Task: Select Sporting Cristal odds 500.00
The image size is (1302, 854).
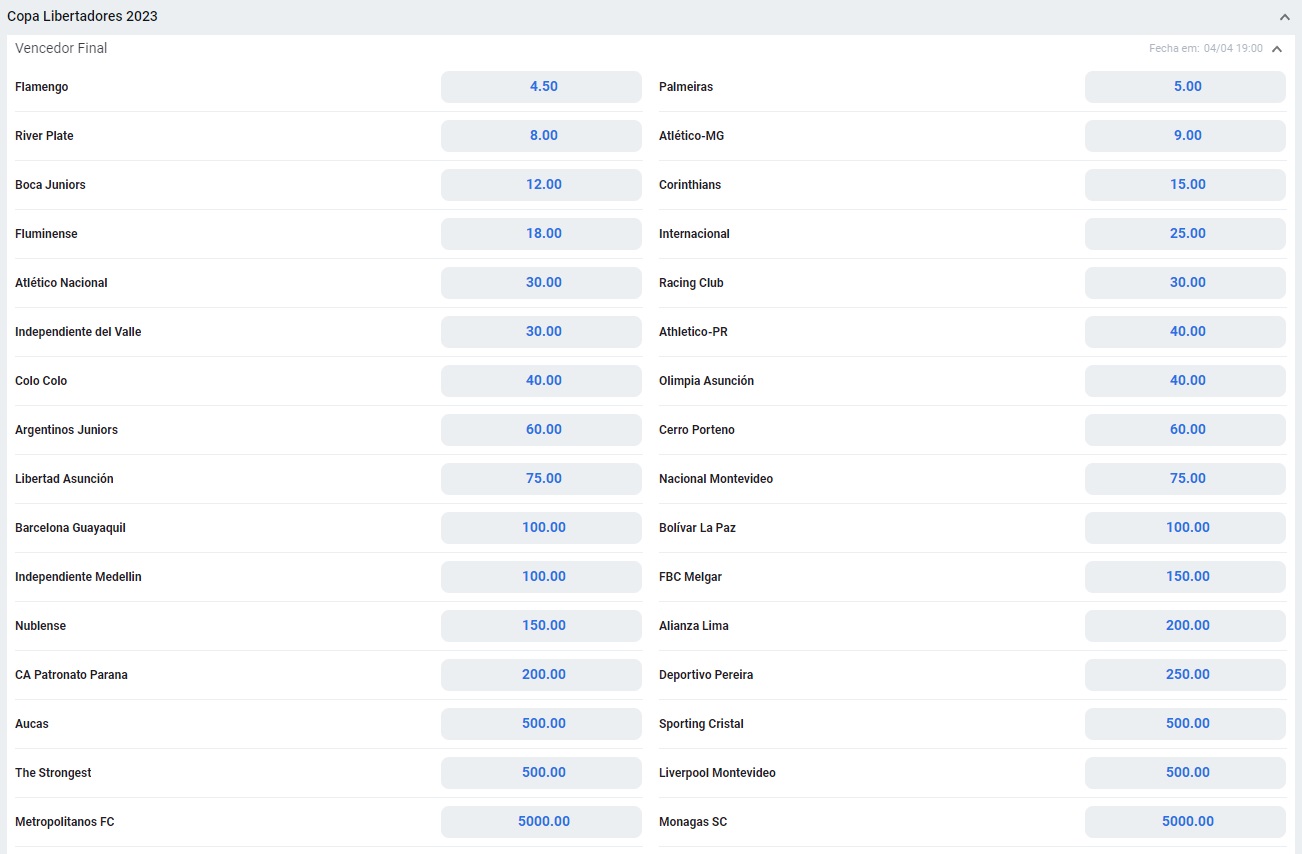Action: [1185, 724]
